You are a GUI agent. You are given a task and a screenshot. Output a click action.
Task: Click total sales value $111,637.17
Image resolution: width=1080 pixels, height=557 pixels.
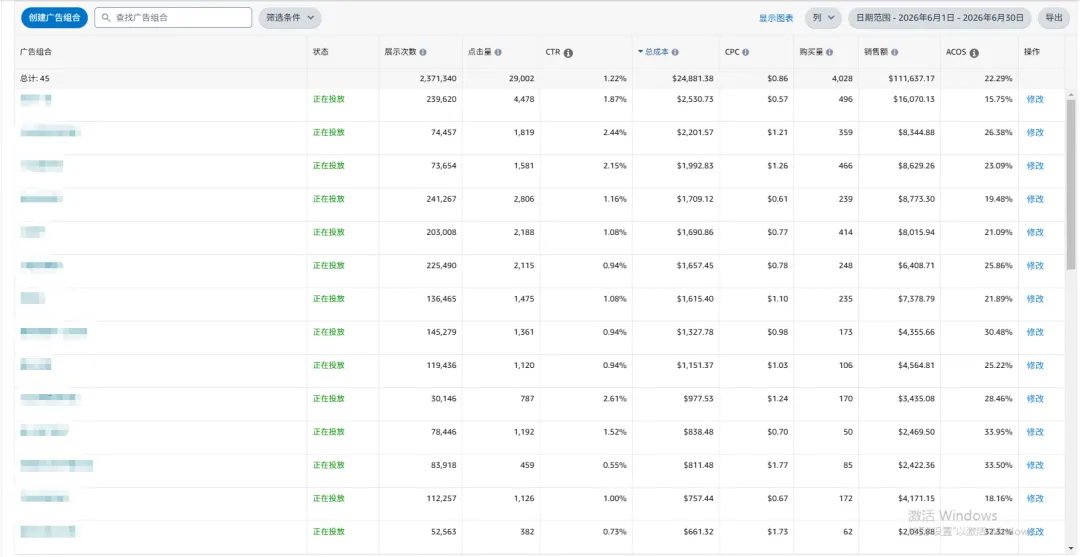pos(911,78)
